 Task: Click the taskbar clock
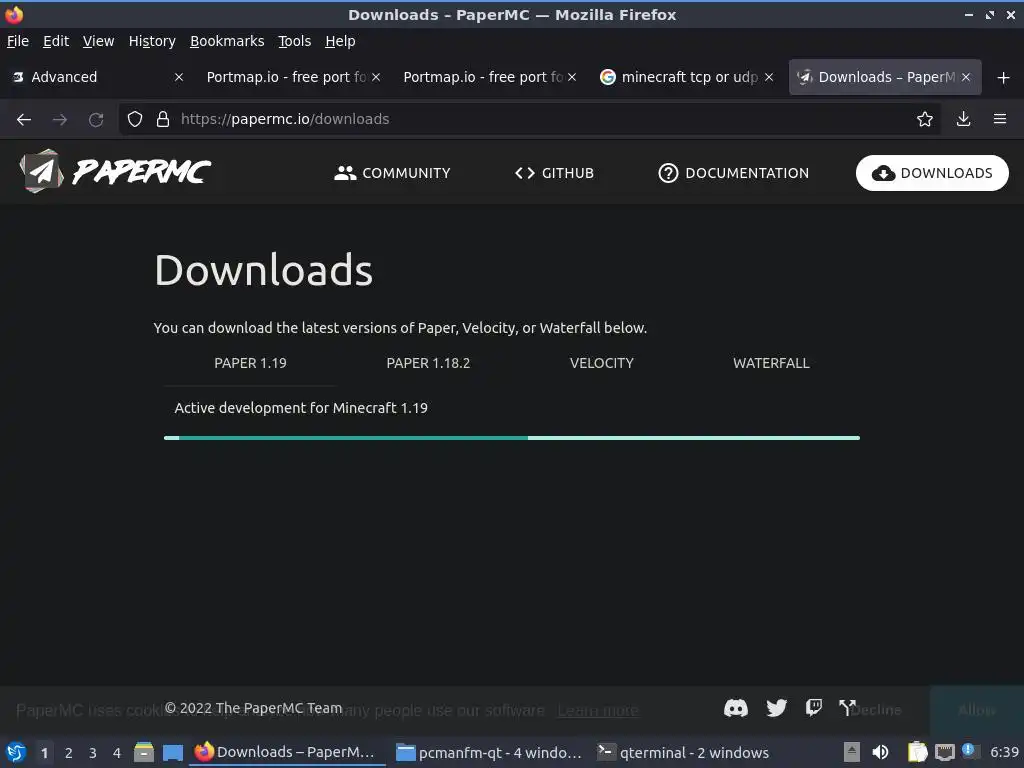(x=1004, y=752)
